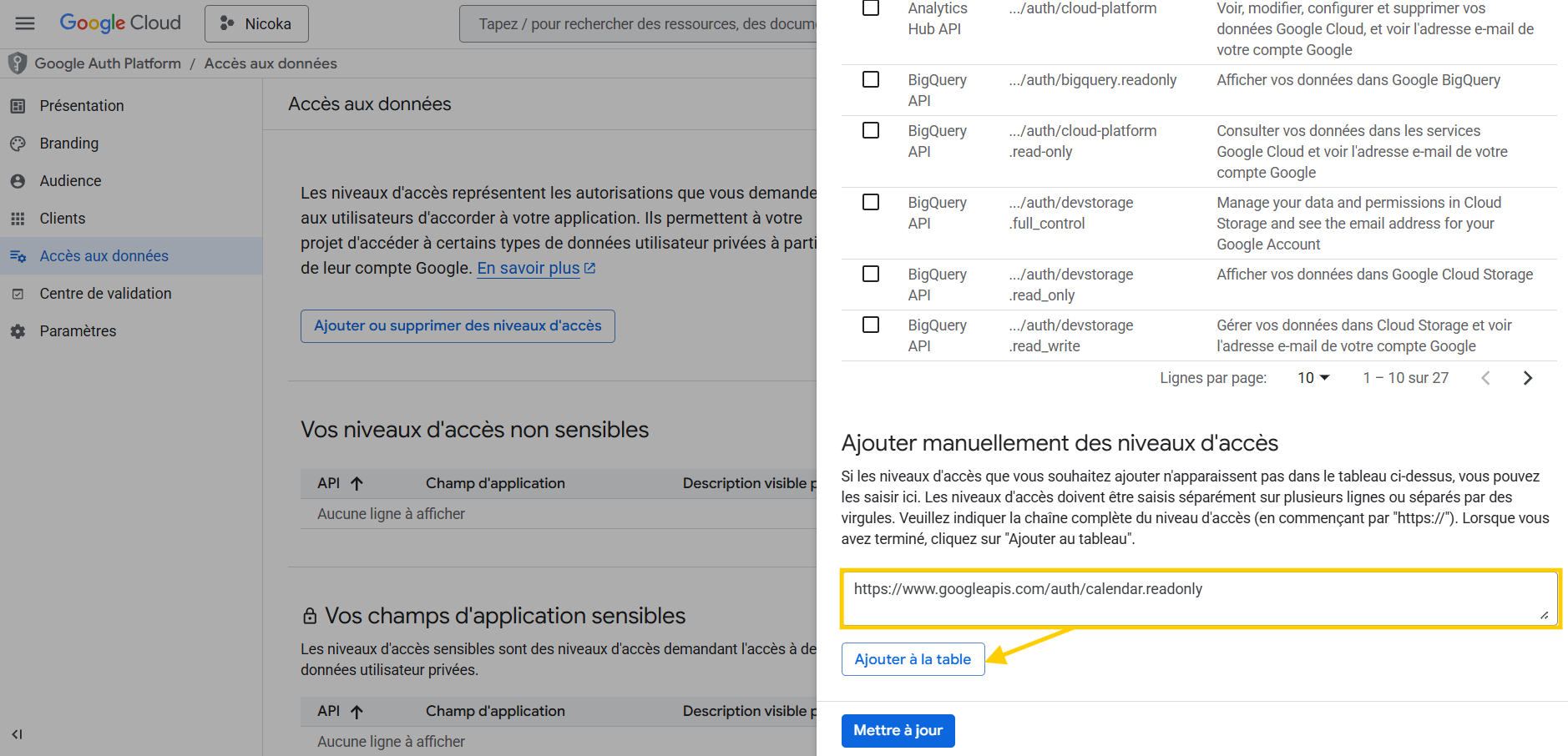The width and height of the screenshot is (1568, 756).
Task: Click the scope URL text area
Action: pyautogui.click(x=1199, y=598)
